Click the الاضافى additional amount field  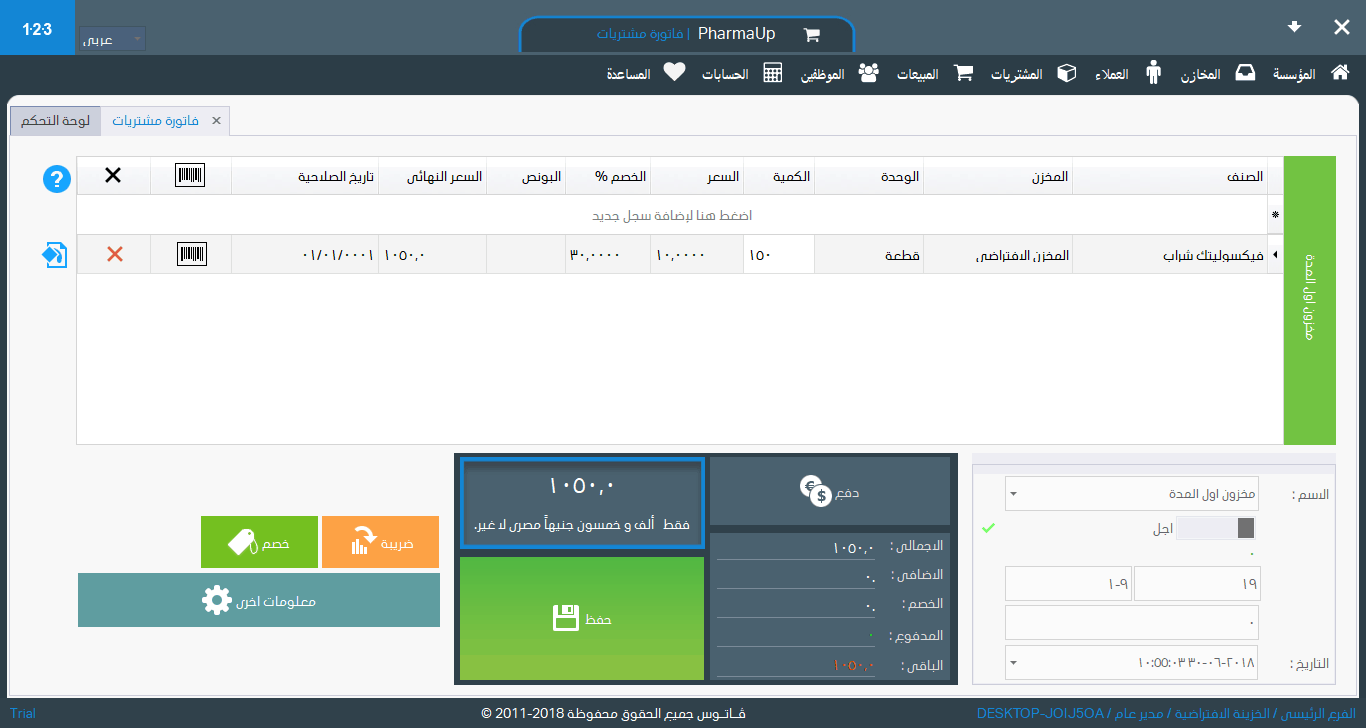tap(795, 577)
